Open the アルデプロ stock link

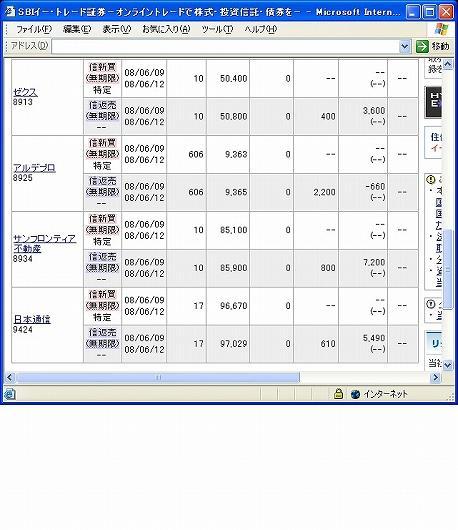34,168
